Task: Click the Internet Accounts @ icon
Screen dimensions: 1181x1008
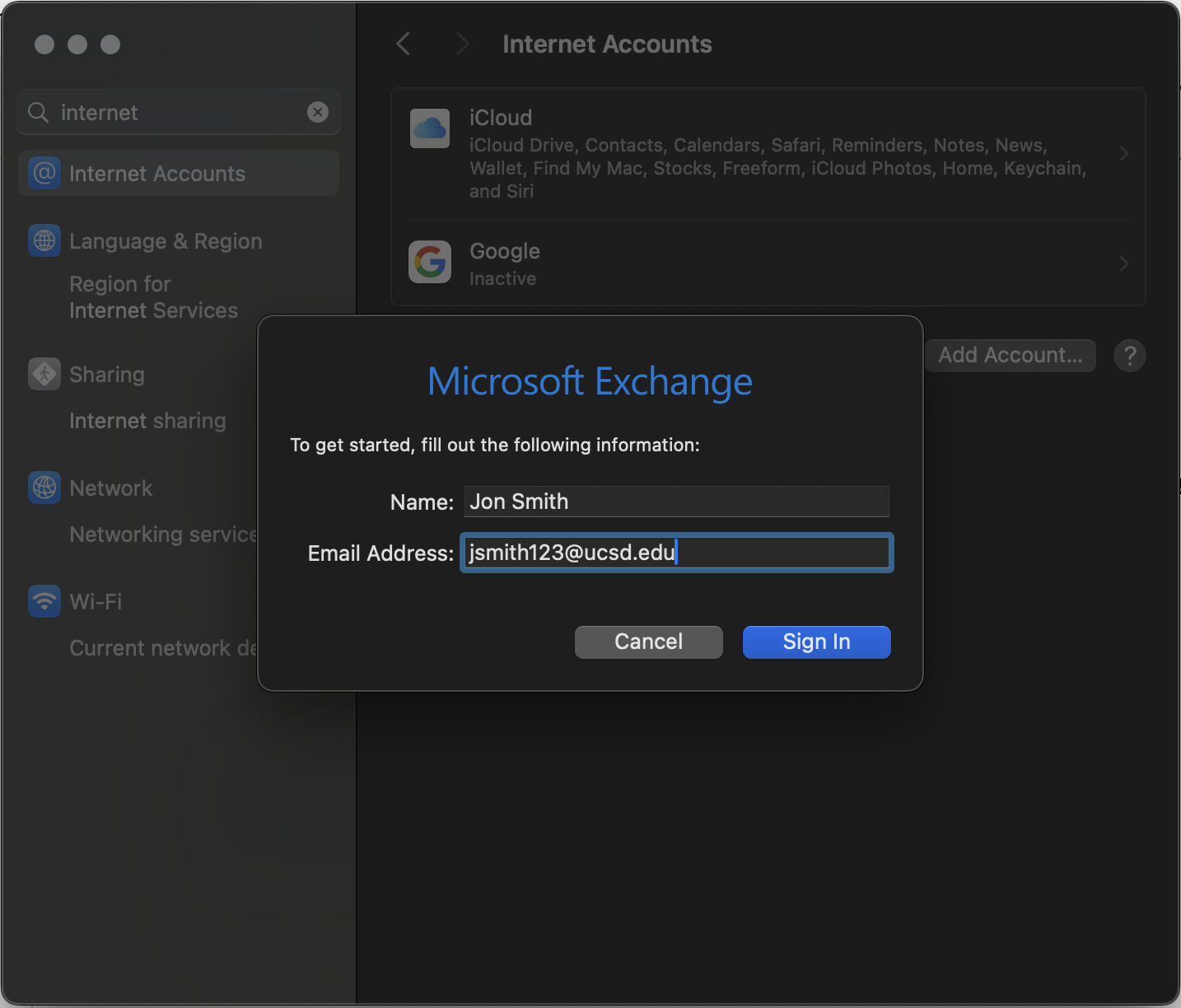Action: (44, 173)
